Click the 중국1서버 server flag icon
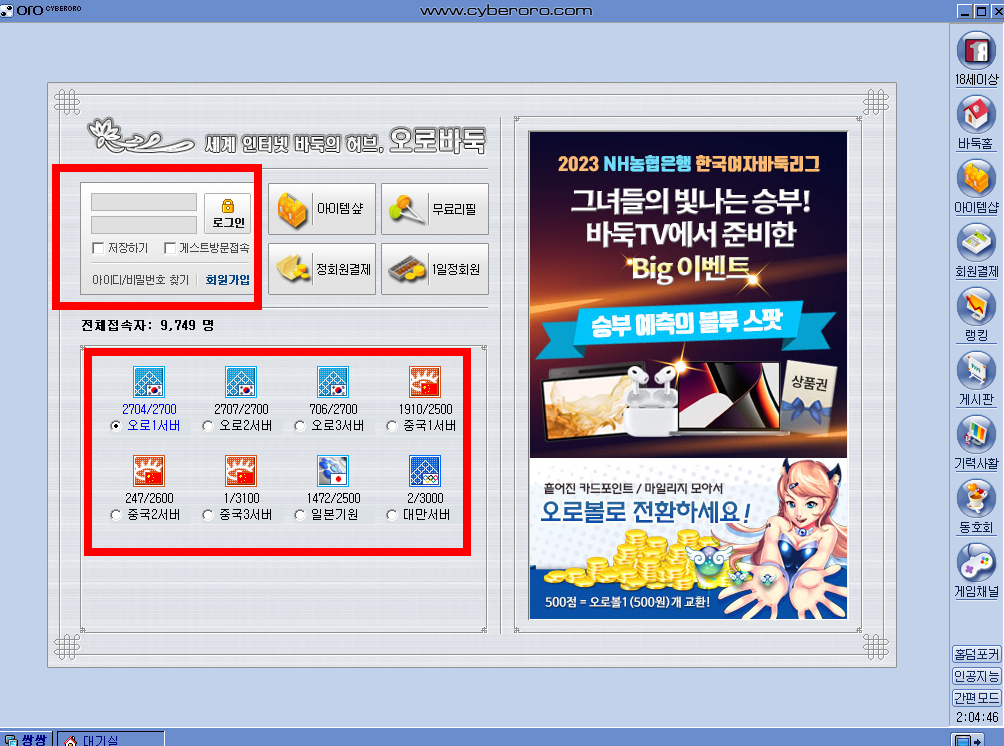This screenshot has width=1004, height=746. pyautogui.click(x=425, y=382)
